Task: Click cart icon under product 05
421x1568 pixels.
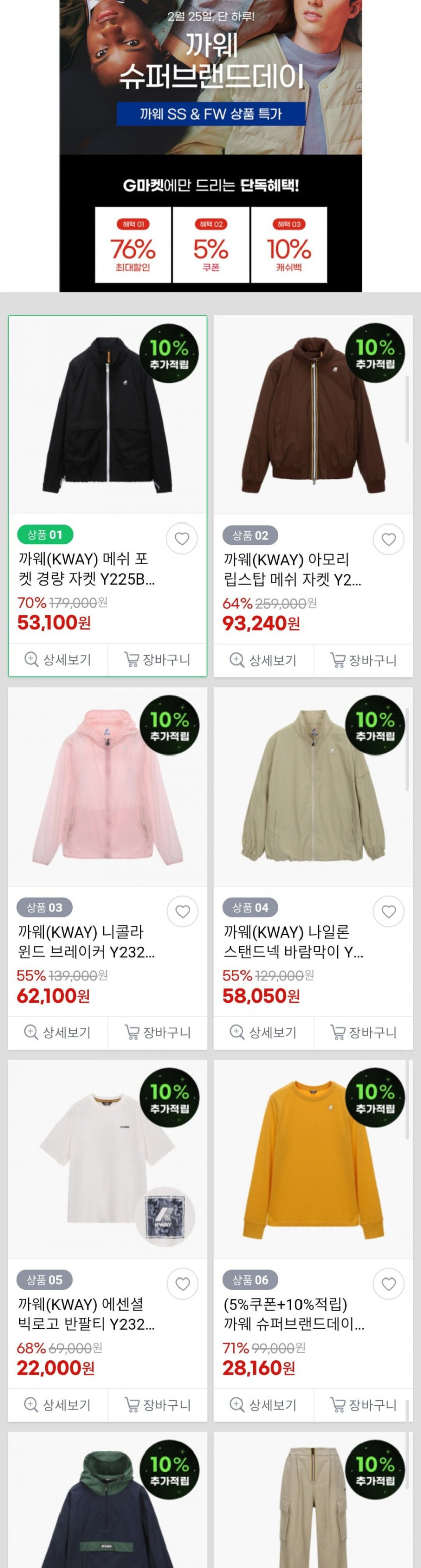Action: pos(132,1405)
